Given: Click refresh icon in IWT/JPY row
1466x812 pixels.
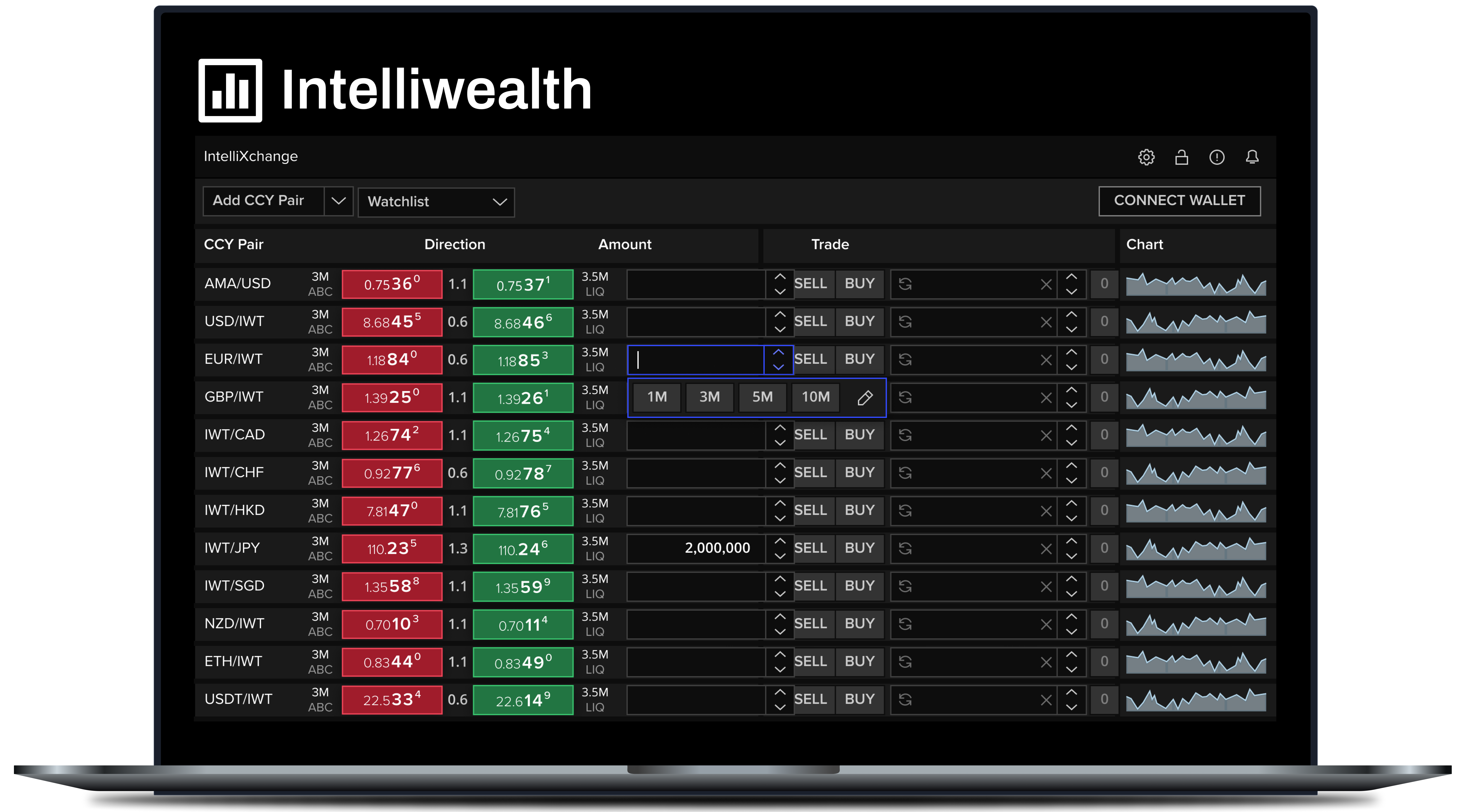Looking at the screenshot, I should tap(905, 549).
